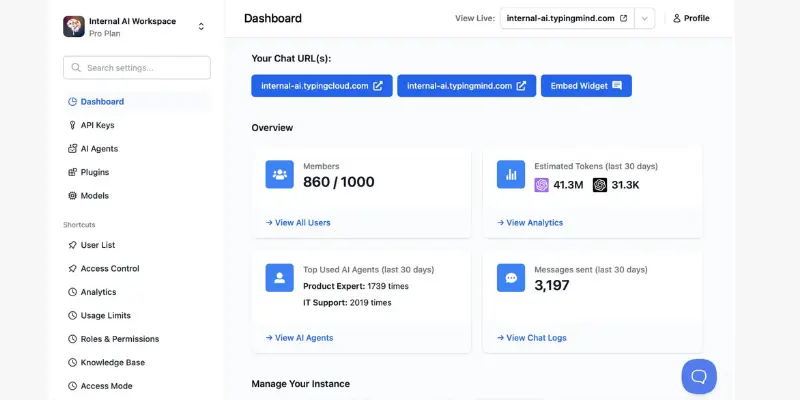Click the Embed Widget button
This screenshot has width=800, height=400.
tap(586, 86)
